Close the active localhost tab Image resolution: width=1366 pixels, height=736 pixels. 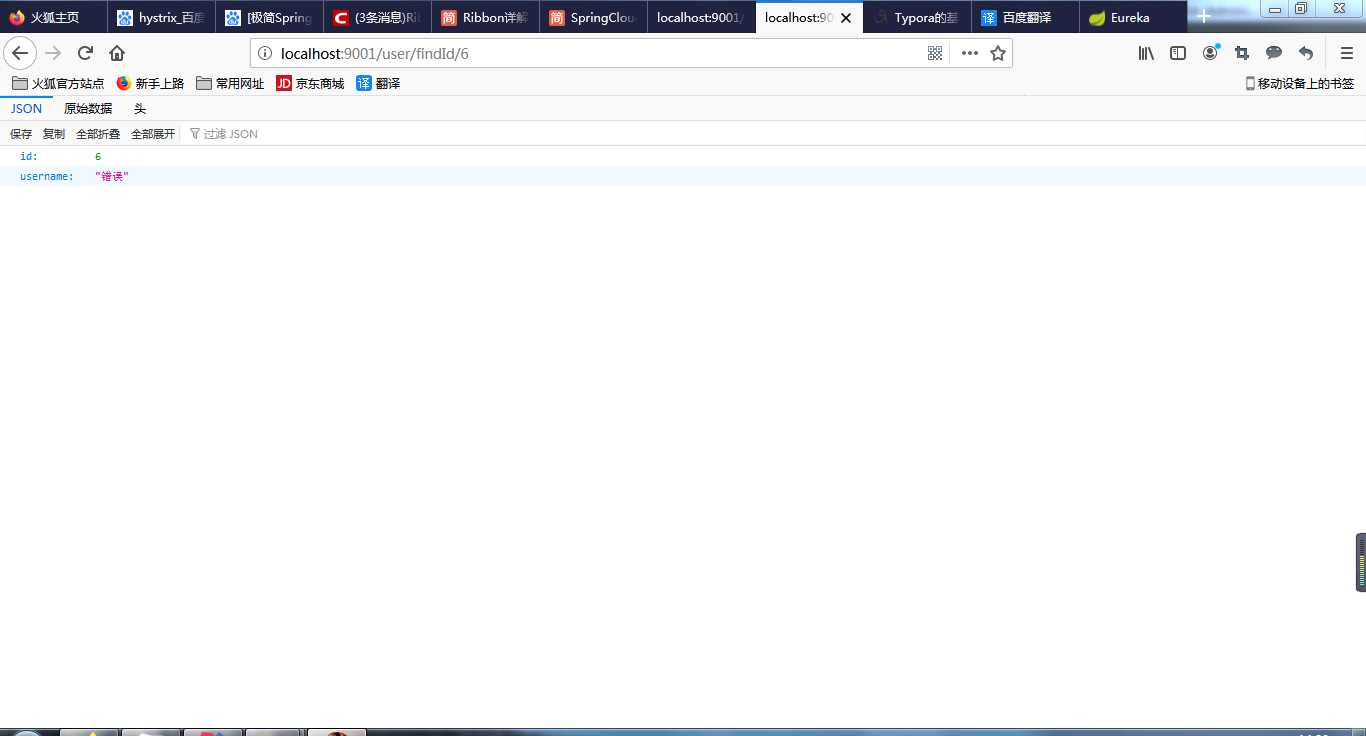click(x=846, y=18)
